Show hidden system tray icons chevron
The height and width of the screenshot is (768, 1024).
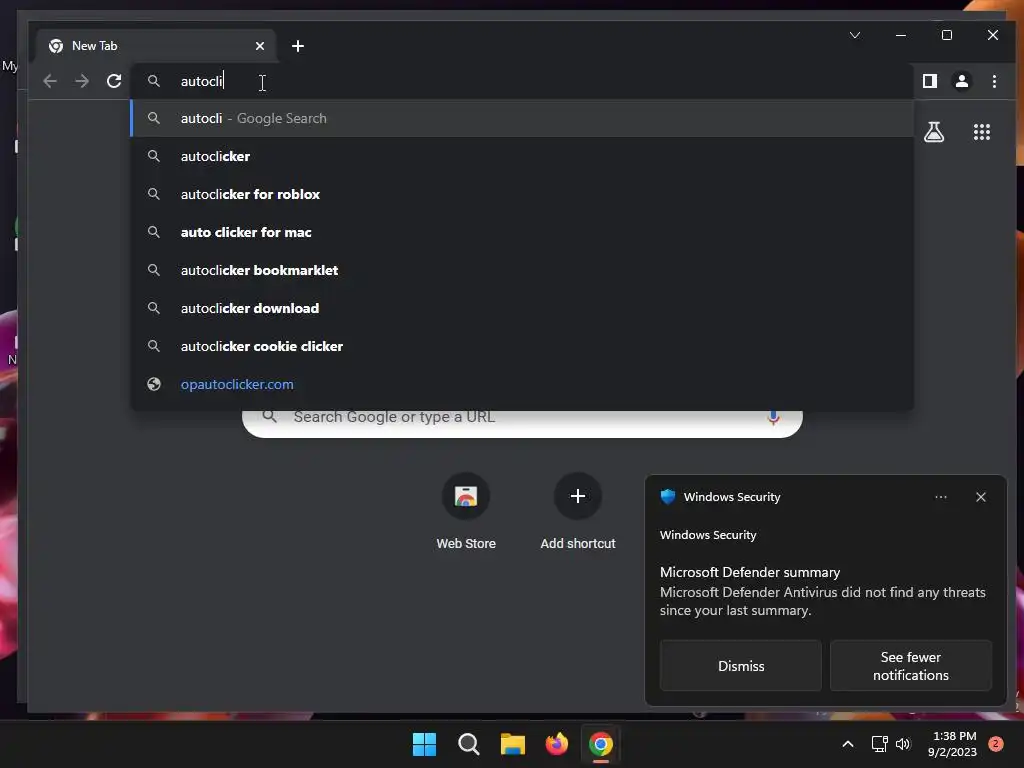(x=848, y=744)
